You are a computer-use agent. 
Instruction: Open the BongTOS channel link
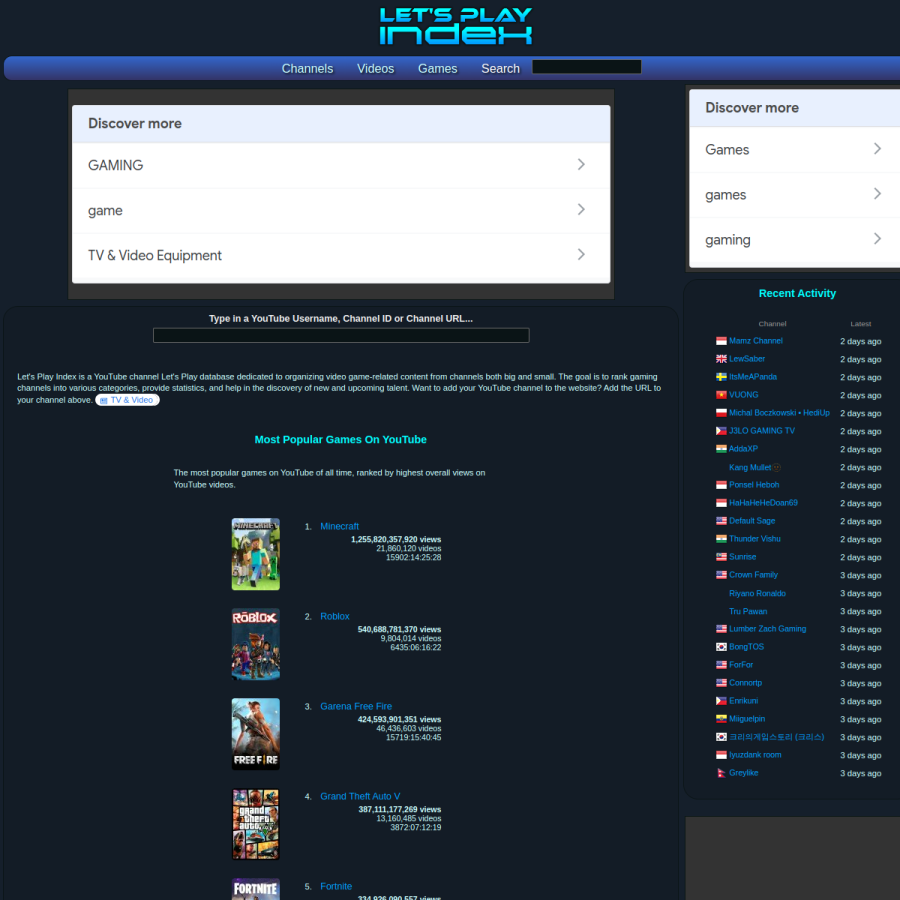pyautogui.click(x=746, y=647)
